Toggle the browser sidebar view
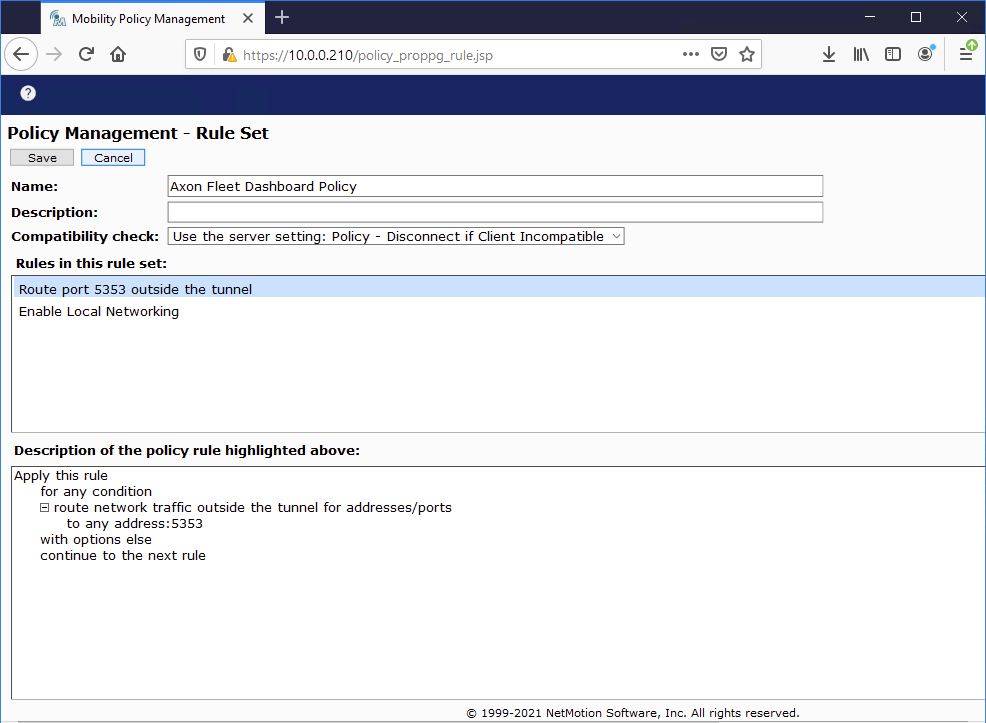The height and width of the screenshot is (723, 986). tap(893, 55)
